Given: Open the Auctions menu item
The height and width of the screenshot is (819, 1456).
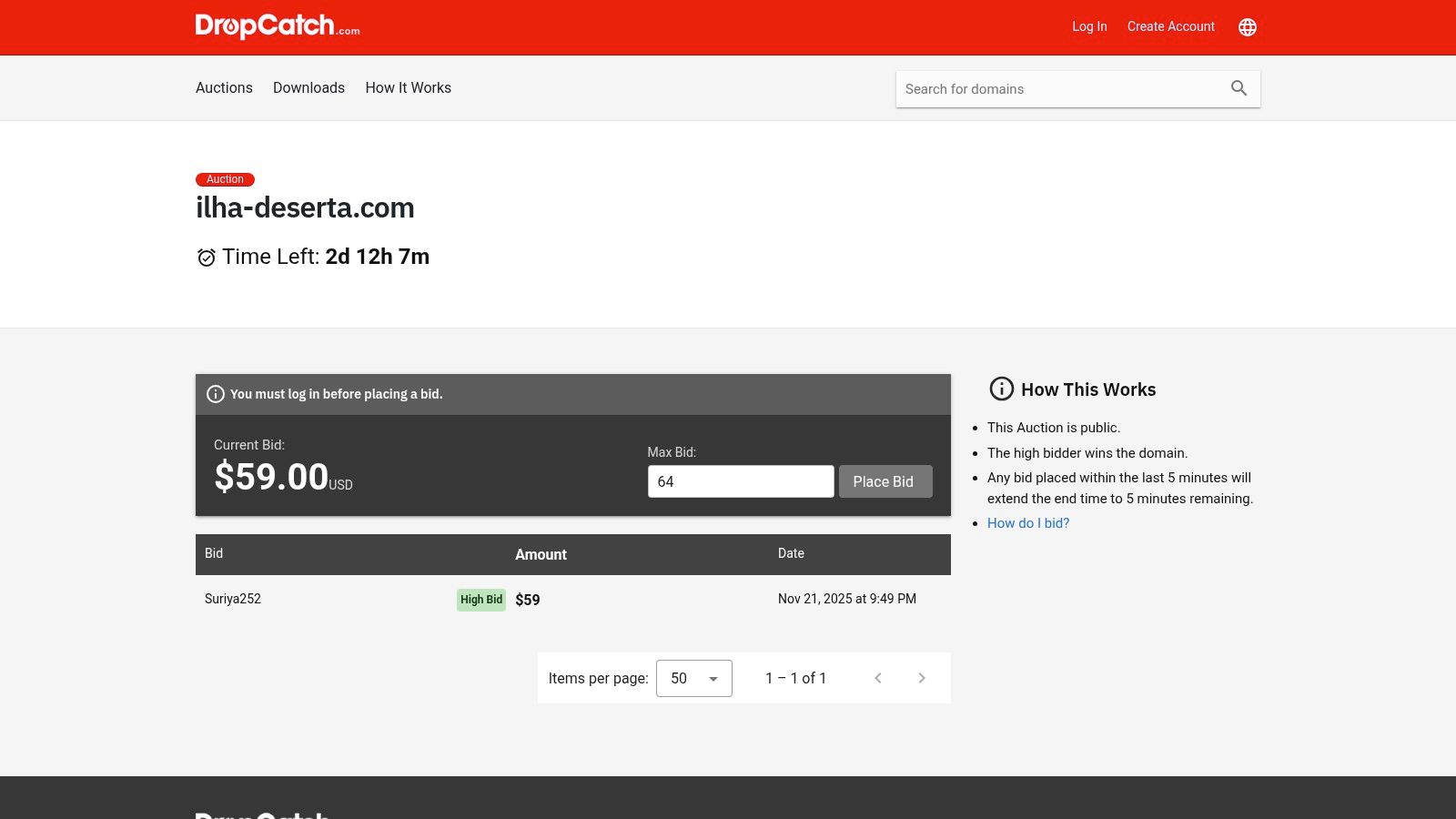Looking at the screenshot, I should click(x=224, y=87).
